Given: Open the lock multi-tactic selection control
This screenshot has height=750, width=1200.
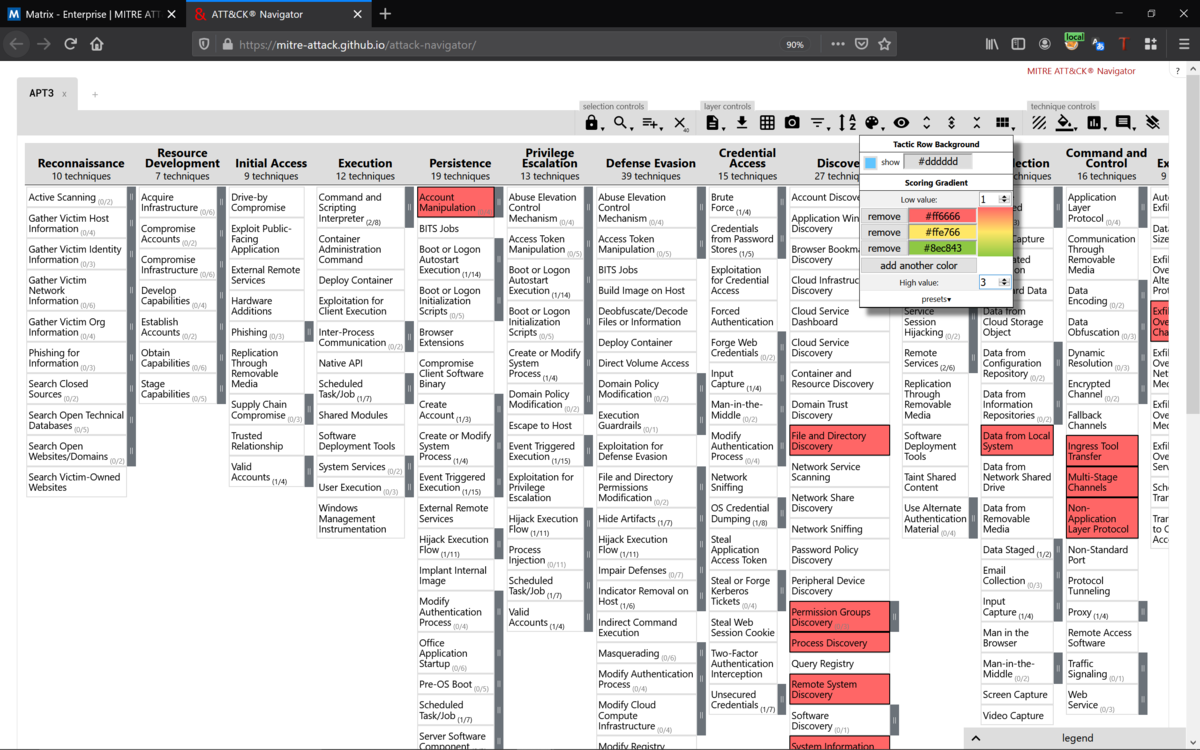Looking at the screenshot, I should [592, 123].
